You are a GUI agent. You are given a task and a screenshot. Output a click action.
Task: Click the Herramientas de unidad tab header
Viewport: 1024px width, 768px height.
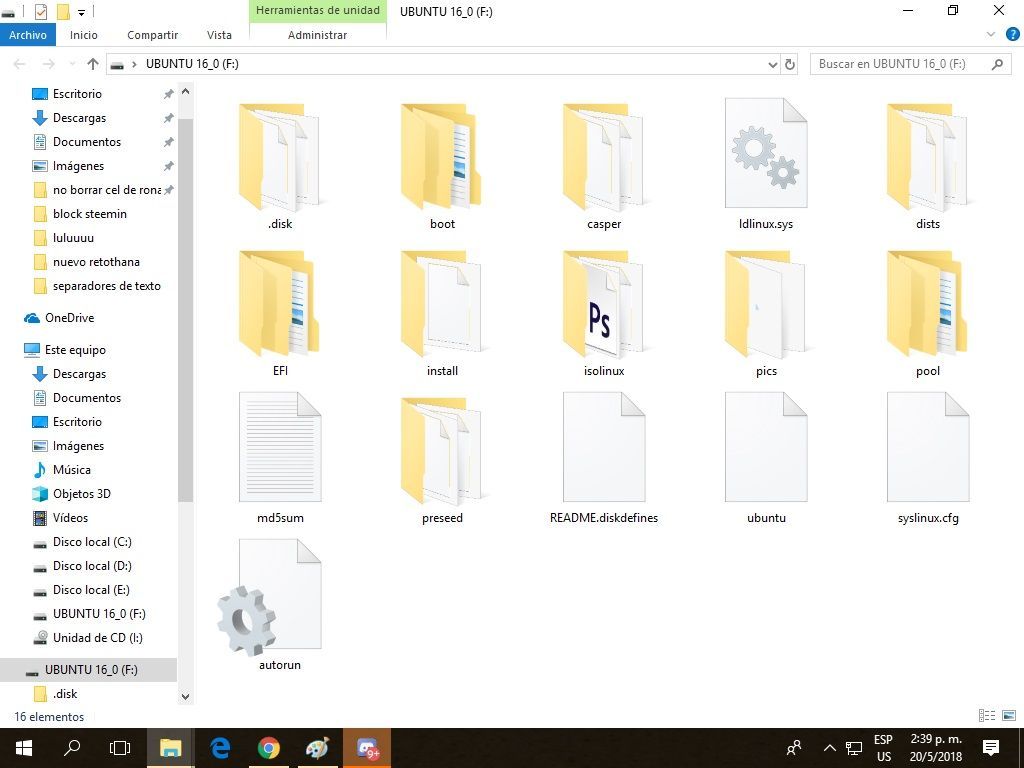tap(317, 10)
